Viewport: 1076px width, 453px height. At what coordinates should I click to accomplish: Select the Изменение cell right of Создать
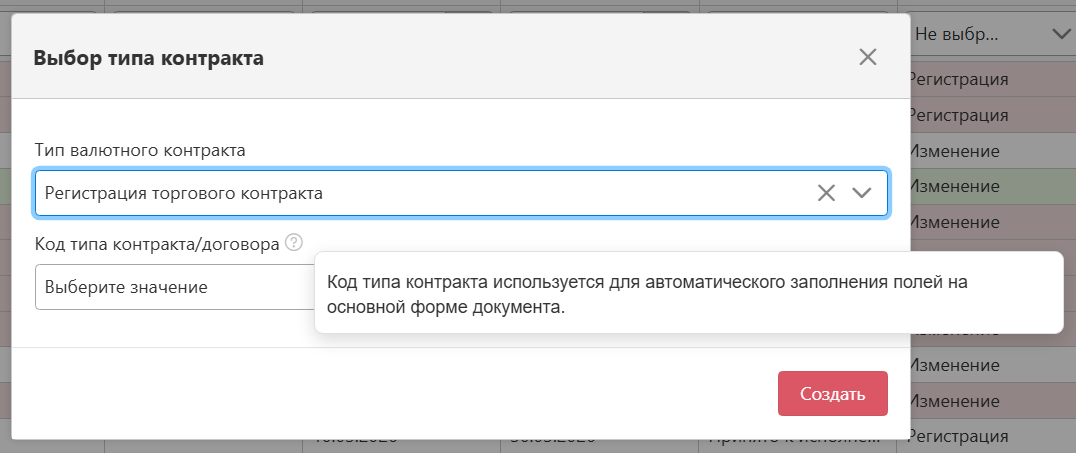pos(954,400)
